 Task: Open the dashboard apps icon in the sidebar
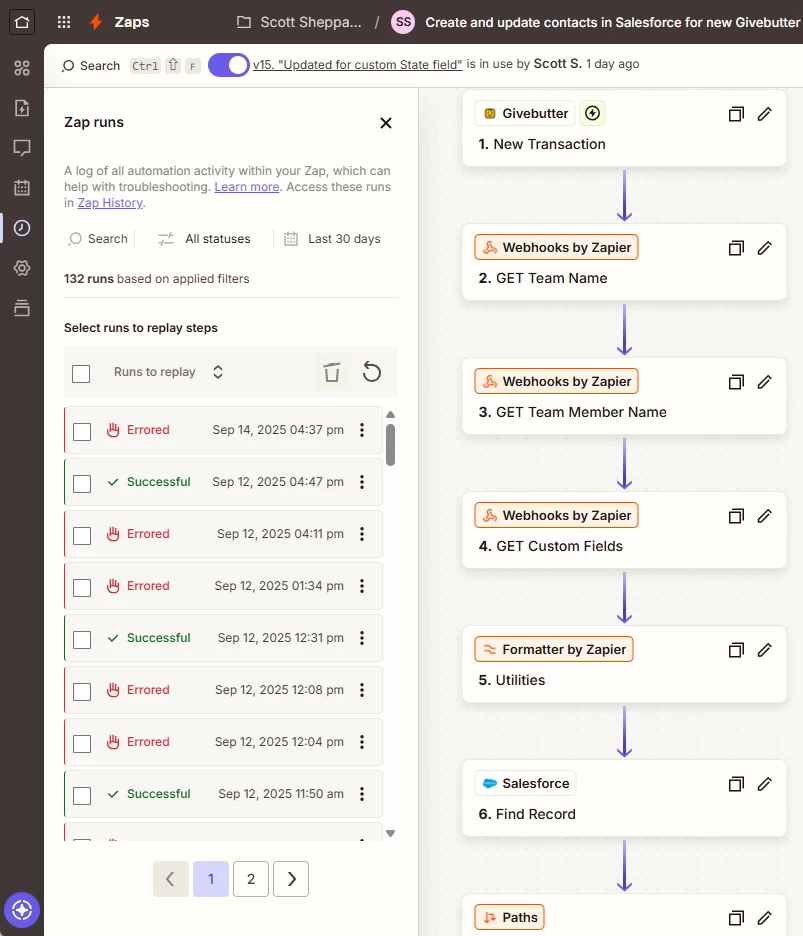[x=22, y=68]
